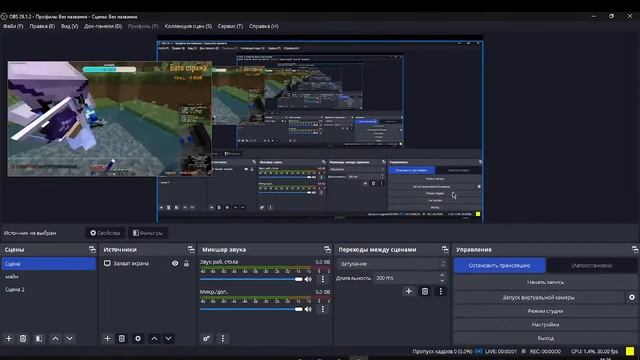Open Настройки button in controls
Screen dimensions: 640x360
[x=545, y=324]
